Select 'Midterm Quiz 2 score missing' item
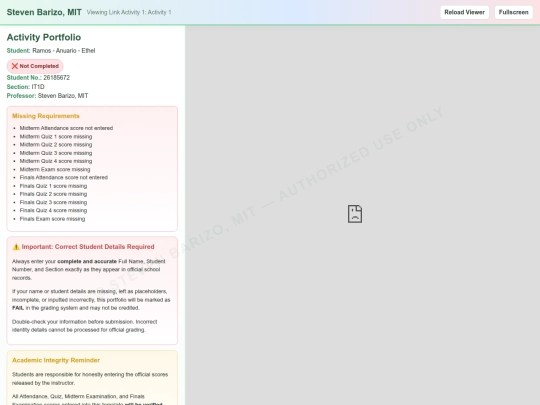Image resolution: width=540 pixels, height=405 pixels. coord(56,145)
